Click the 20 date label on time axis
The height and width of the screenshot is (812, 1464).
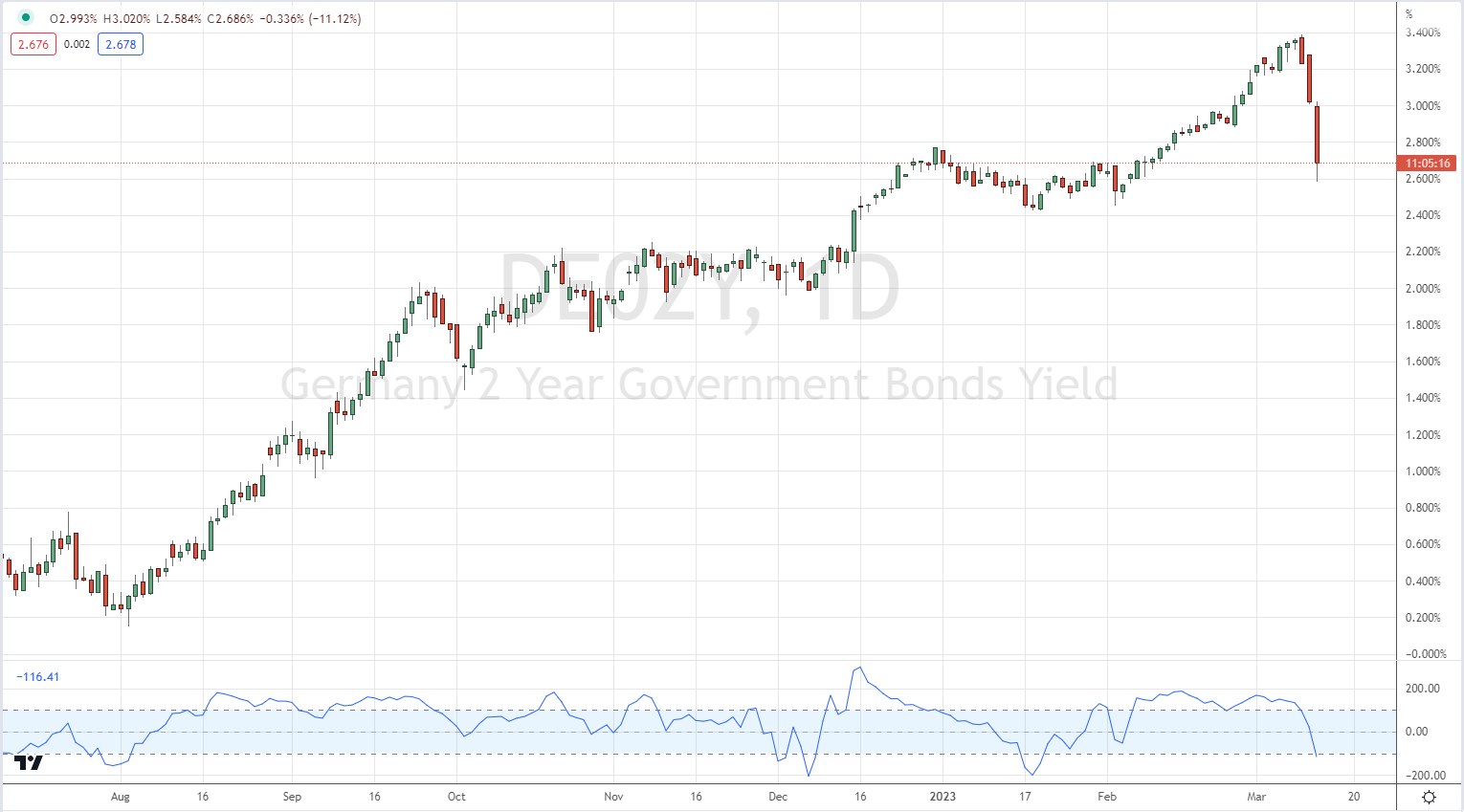coord(1354,797)
